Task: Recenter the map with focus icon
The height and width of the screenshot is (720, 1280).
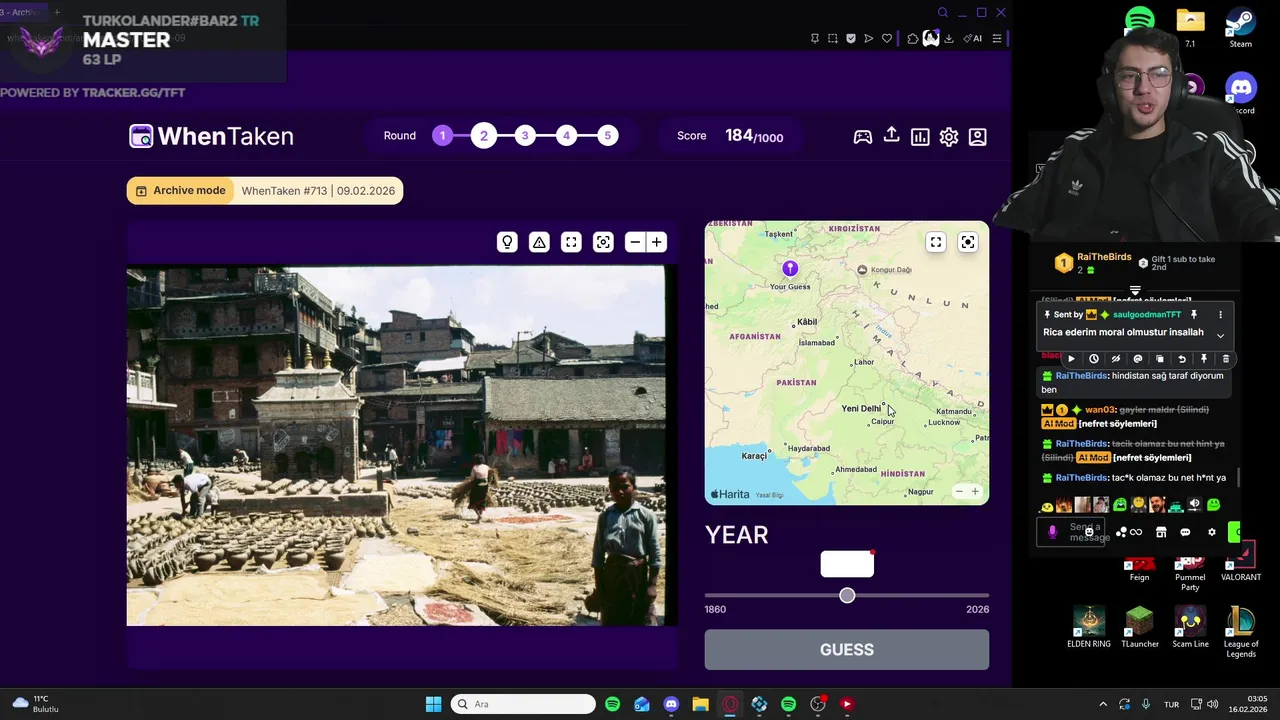Action: [968, 242]
